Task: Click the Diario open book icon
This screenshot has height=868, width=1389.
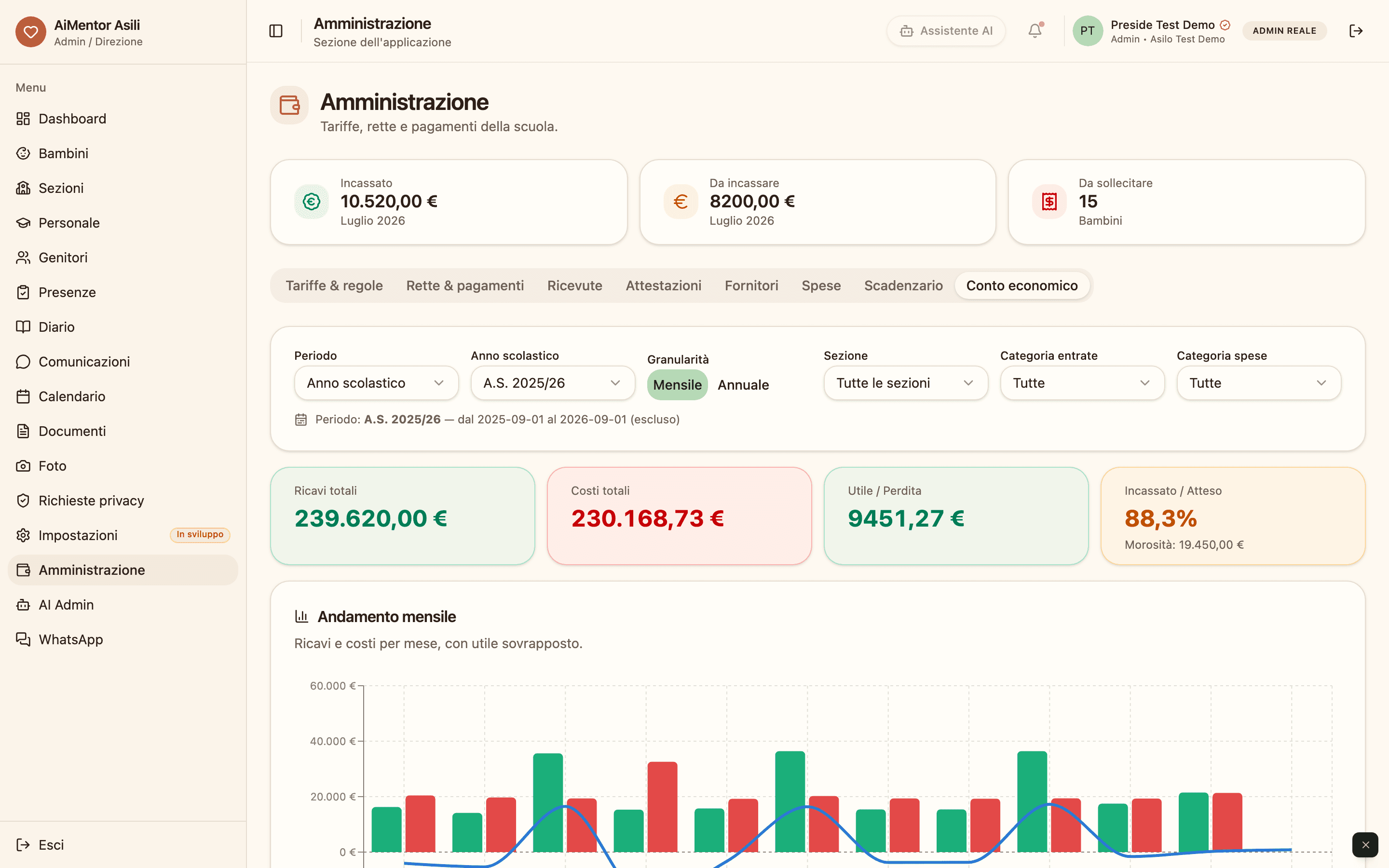Action: 23,327
